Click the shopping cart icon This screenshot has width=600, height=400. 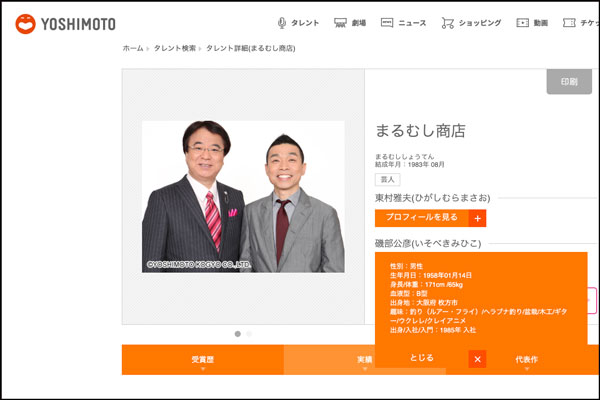(x=447, y=23)
